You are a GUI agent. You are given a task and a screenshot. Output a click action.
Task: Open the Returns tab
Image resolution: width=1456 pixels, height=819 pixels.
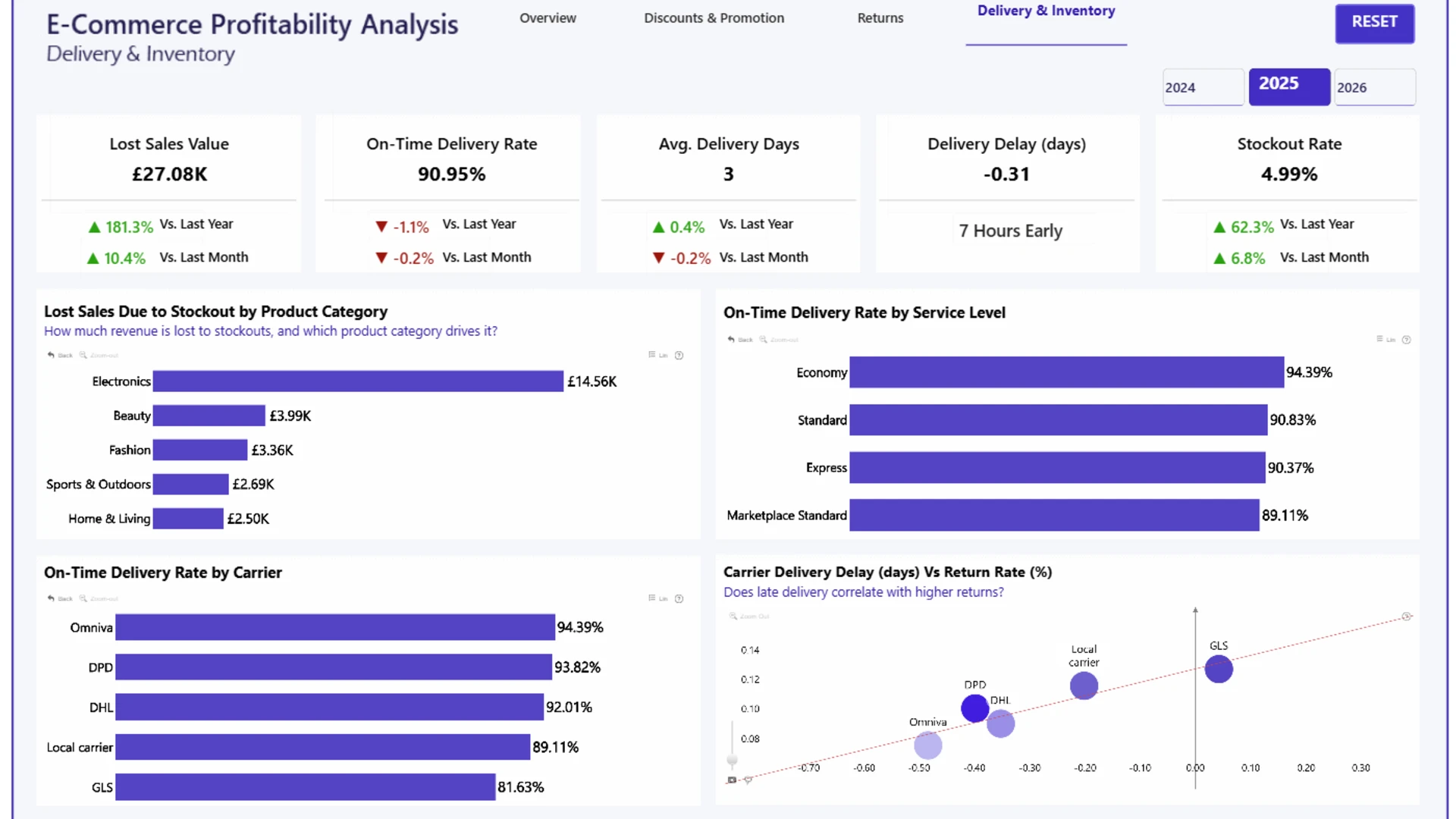click(880, 18)
